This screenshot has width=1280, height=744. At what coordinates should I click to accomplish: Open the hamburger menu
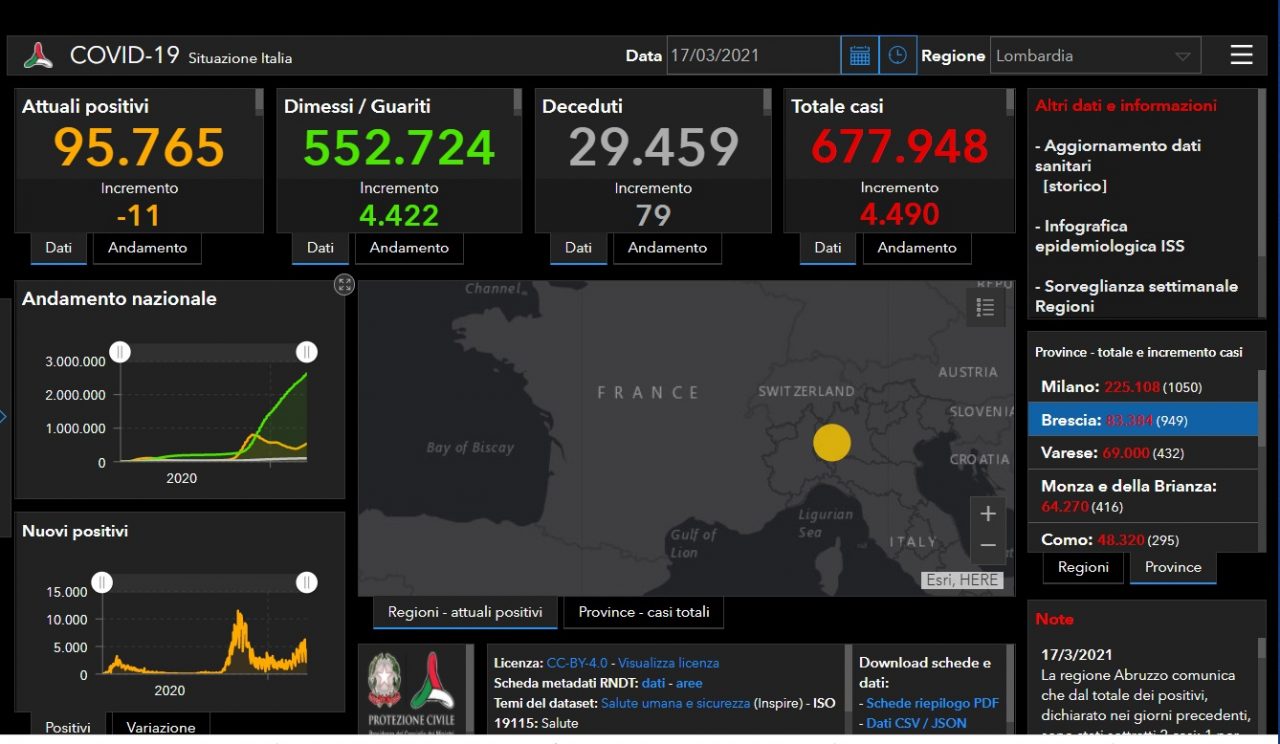pyautogui.click(x=1241, y=55)
